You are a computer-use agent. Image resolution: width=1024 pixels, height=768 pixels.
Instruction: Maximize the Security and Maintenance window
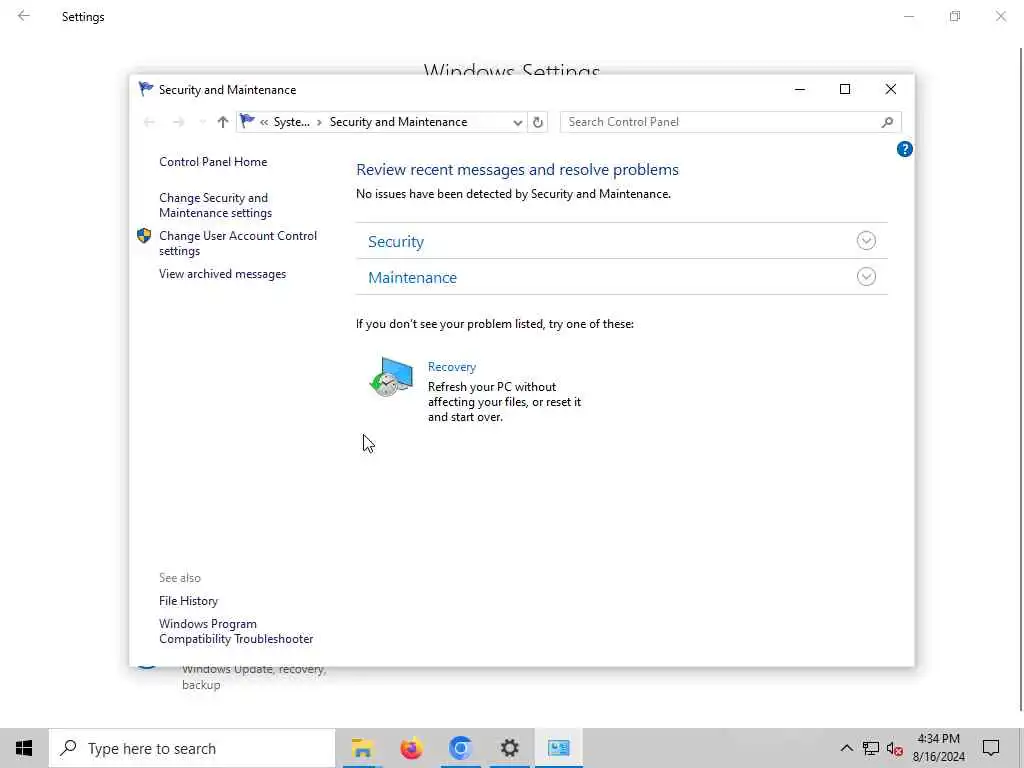point(845,89)
